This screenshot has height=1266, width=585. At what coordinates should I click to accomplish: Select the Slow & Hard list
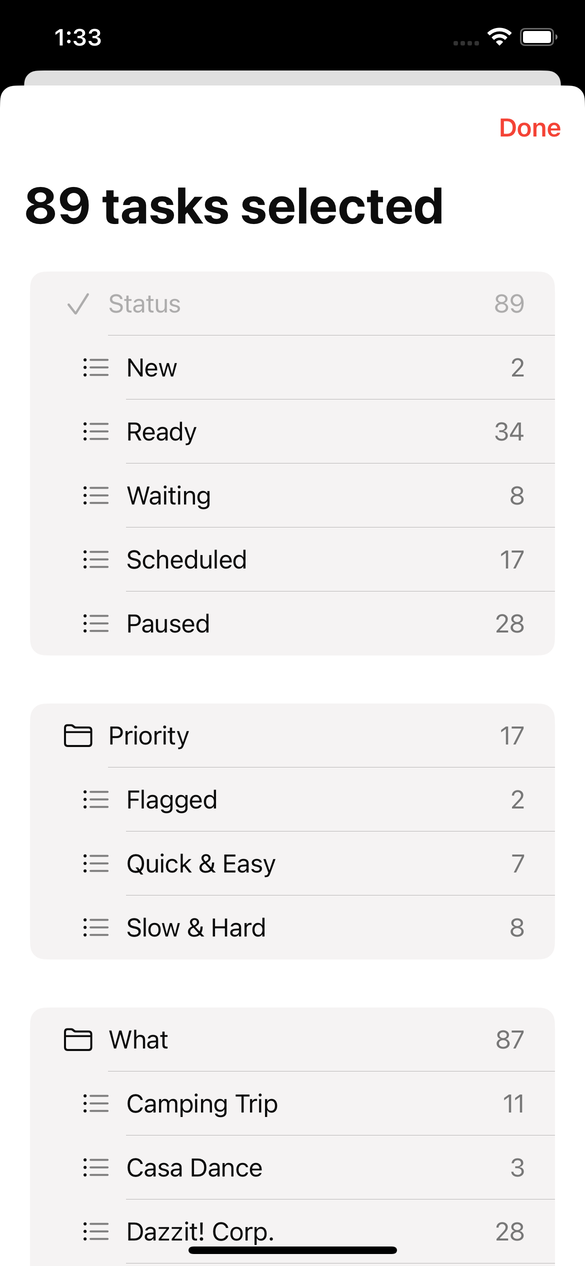coord(292,928)
